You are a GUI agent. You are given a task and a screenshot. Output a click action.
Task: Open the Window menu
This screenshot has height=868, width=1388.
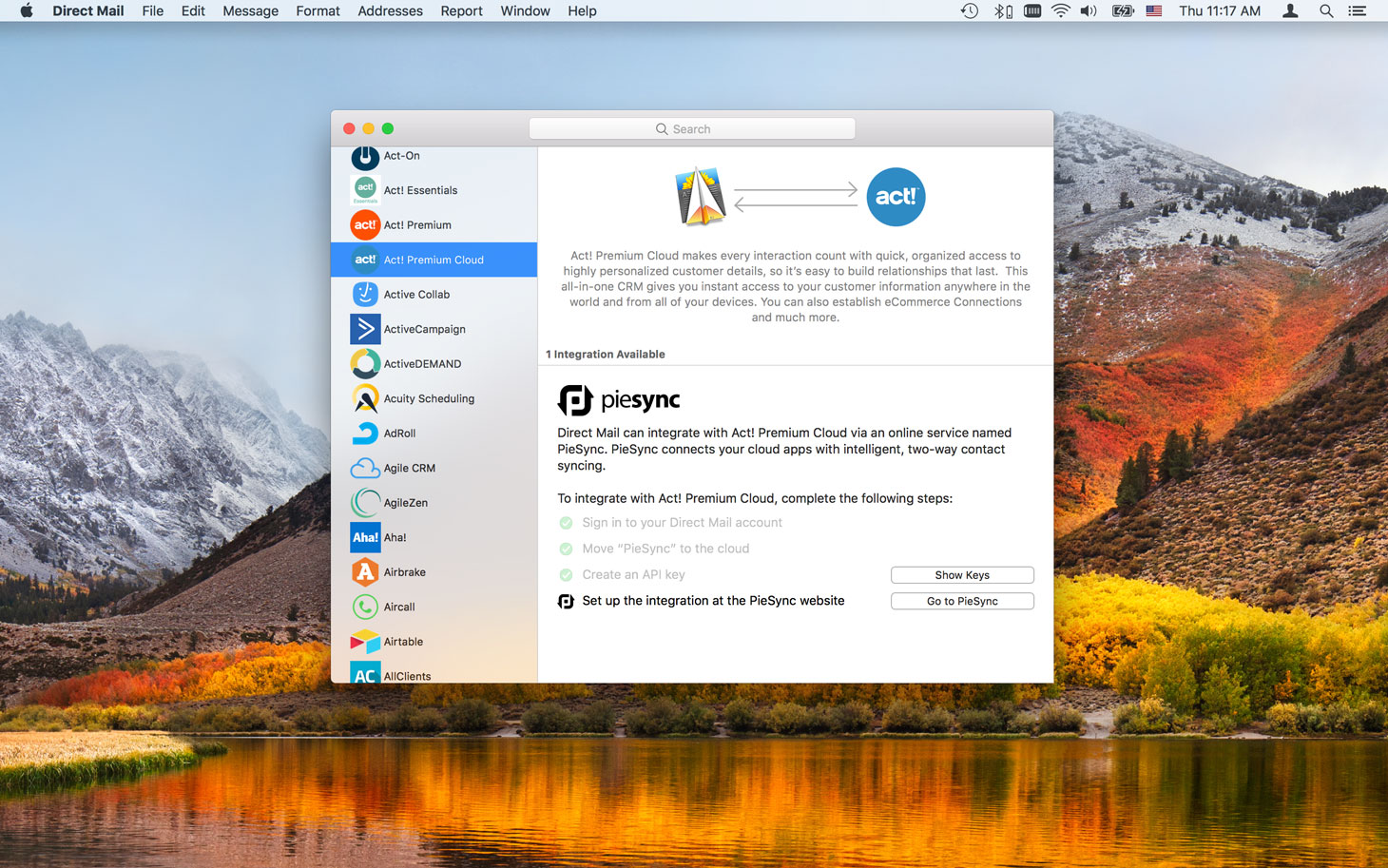(x=525, y=11)
